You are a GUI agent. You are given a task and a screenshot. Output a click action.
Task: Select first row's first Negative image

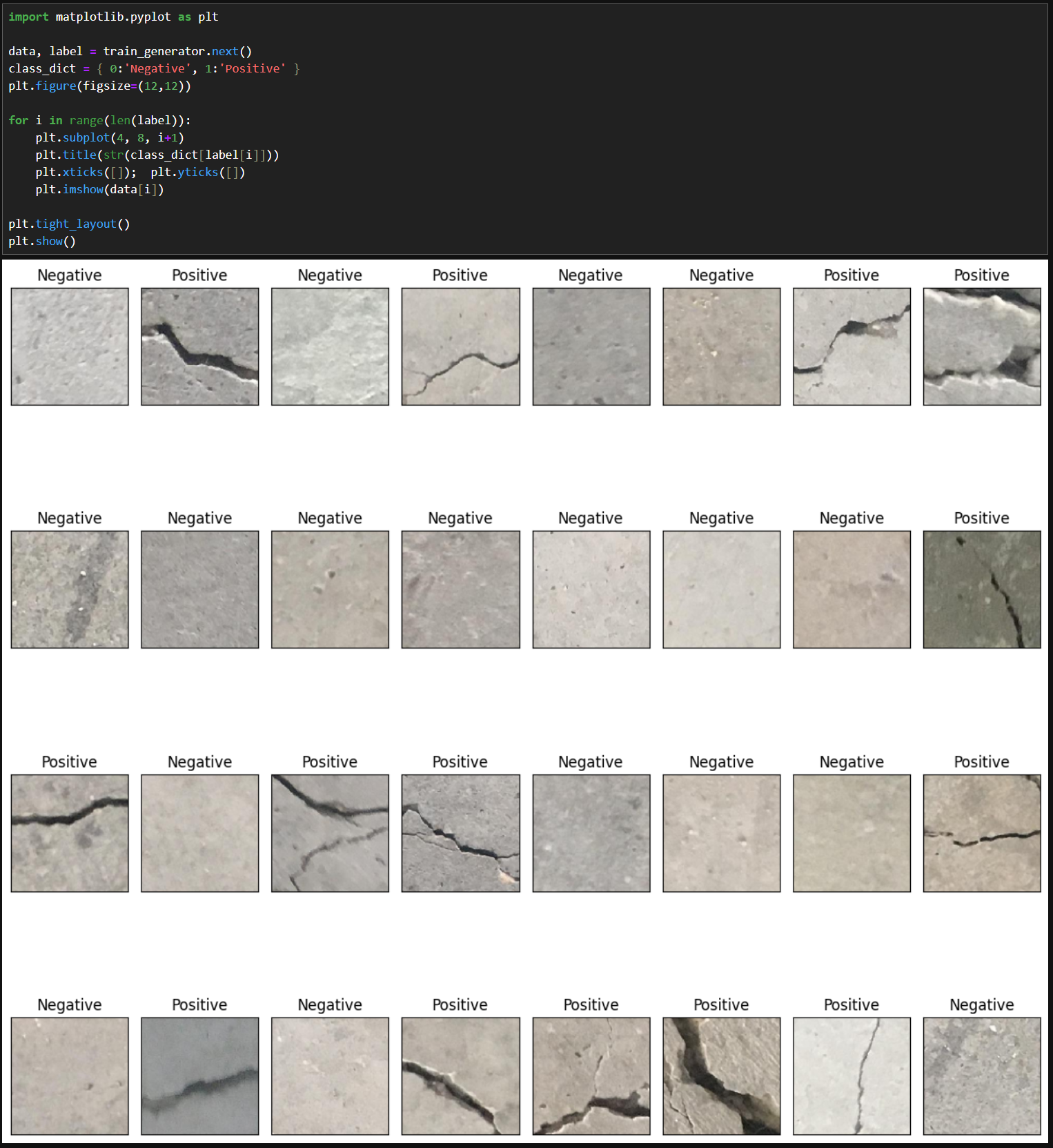pyautogui.click(x=70, y=347)
